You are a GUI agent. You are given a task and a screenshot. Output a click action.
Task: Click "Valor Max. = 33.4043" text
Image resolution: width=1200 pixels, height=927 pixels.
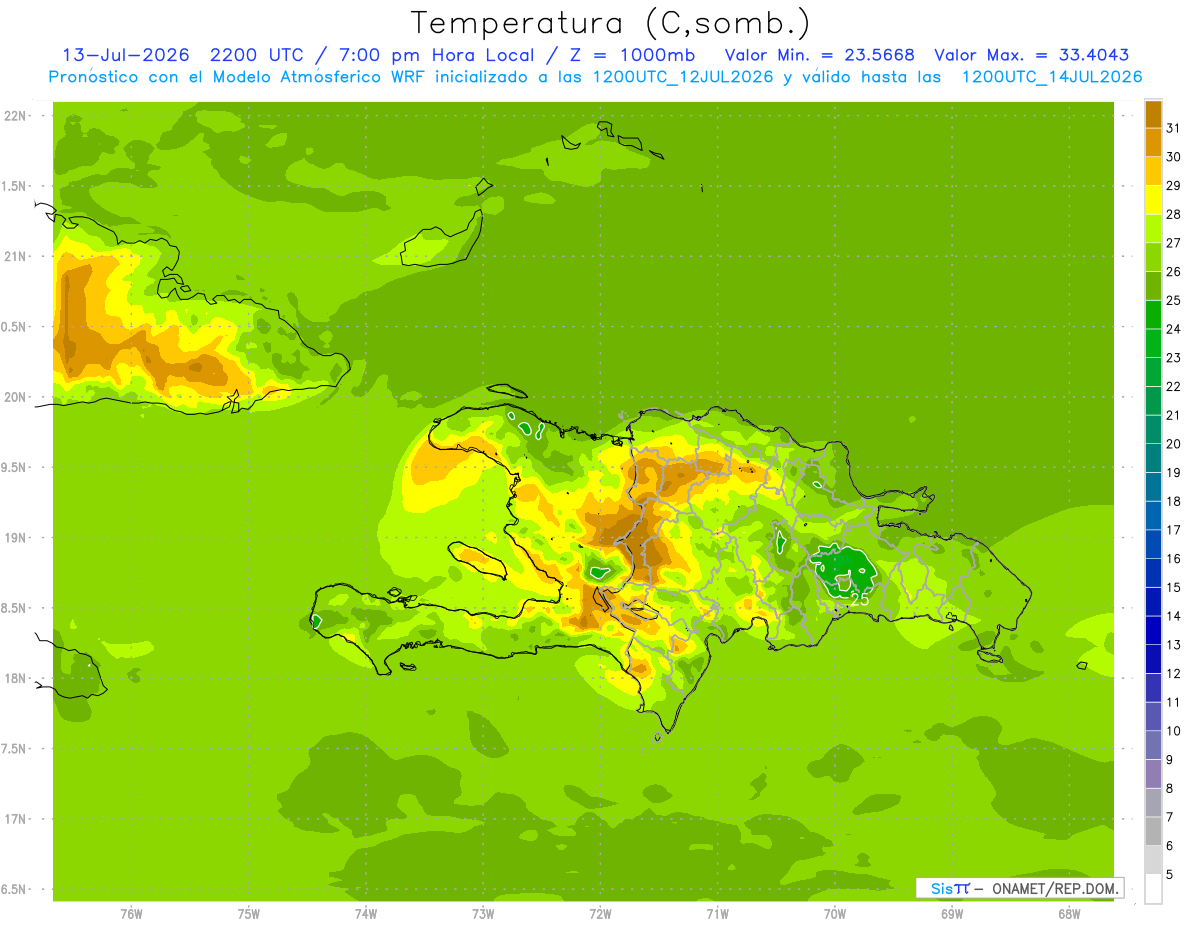tap(1032, 55)
